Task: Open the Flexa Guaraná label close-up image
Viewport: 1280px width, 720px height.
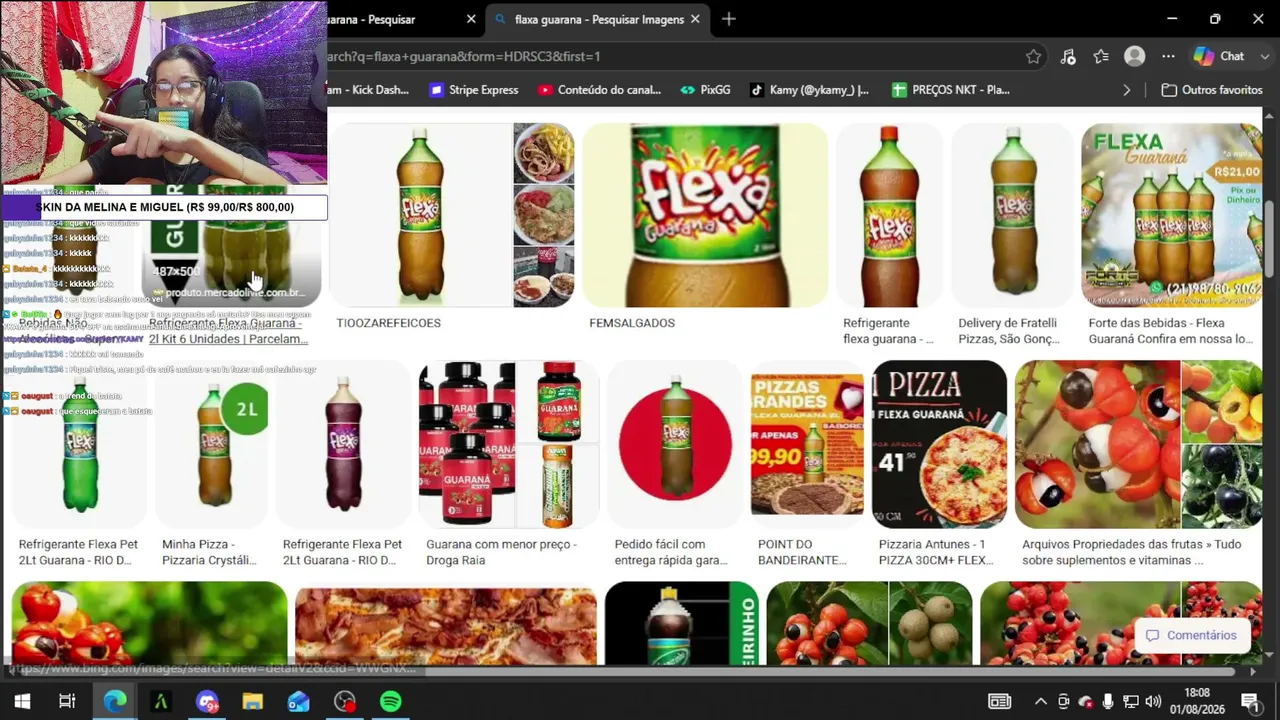Action: (x=705, y=215)
